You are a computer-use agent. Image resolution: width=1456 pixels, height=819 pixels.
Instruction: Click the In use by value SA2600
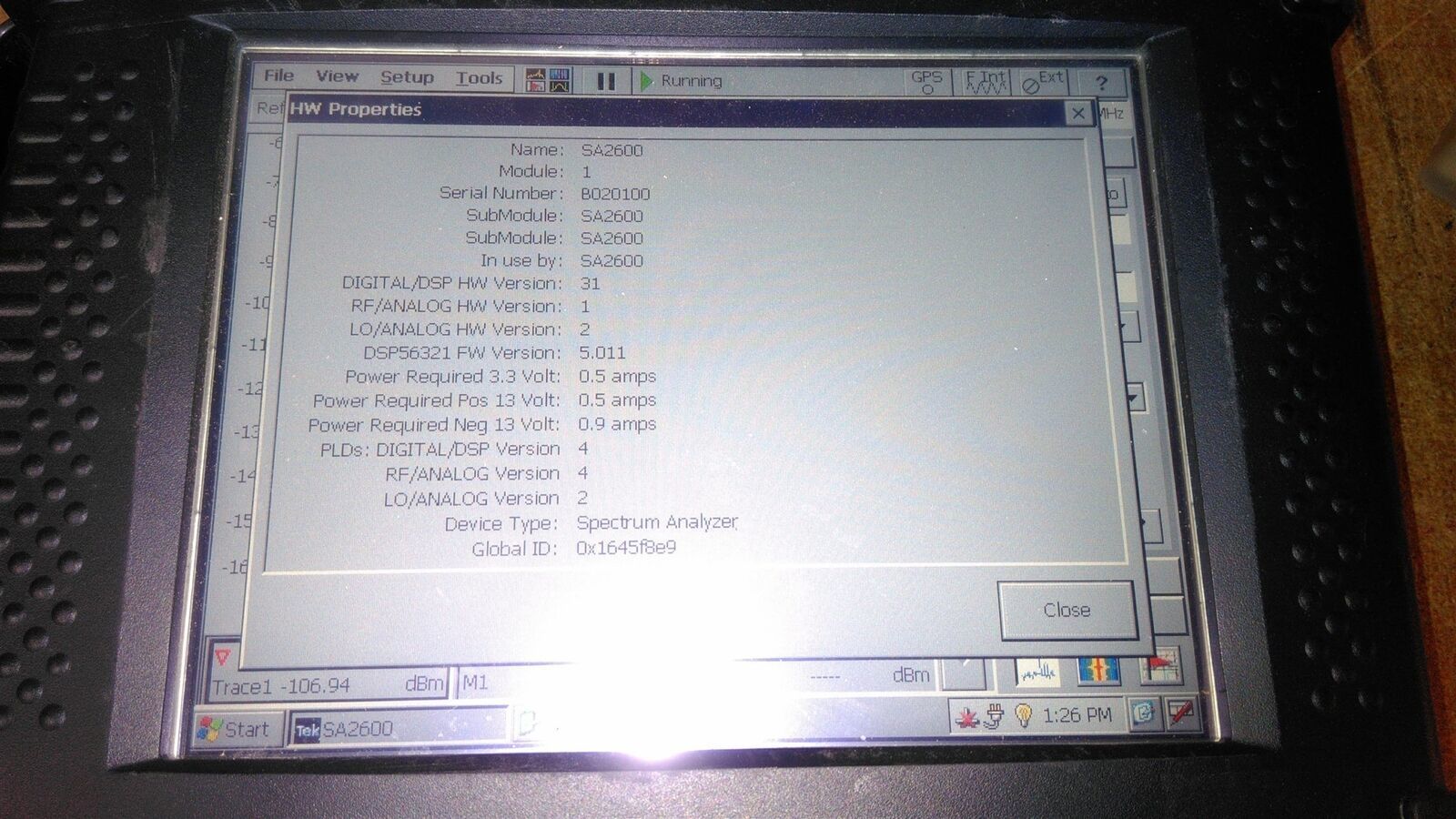(x=612, y=261)
